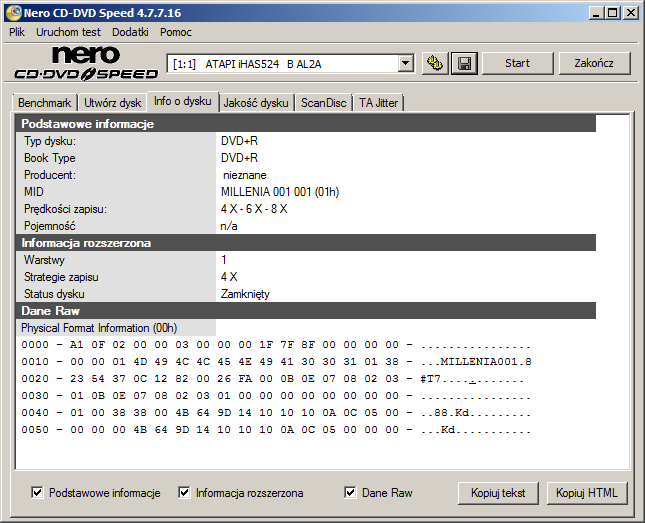Click the hex row starting with 0000
The width and height of the screenshot is (645, 523).
[276, 345]
